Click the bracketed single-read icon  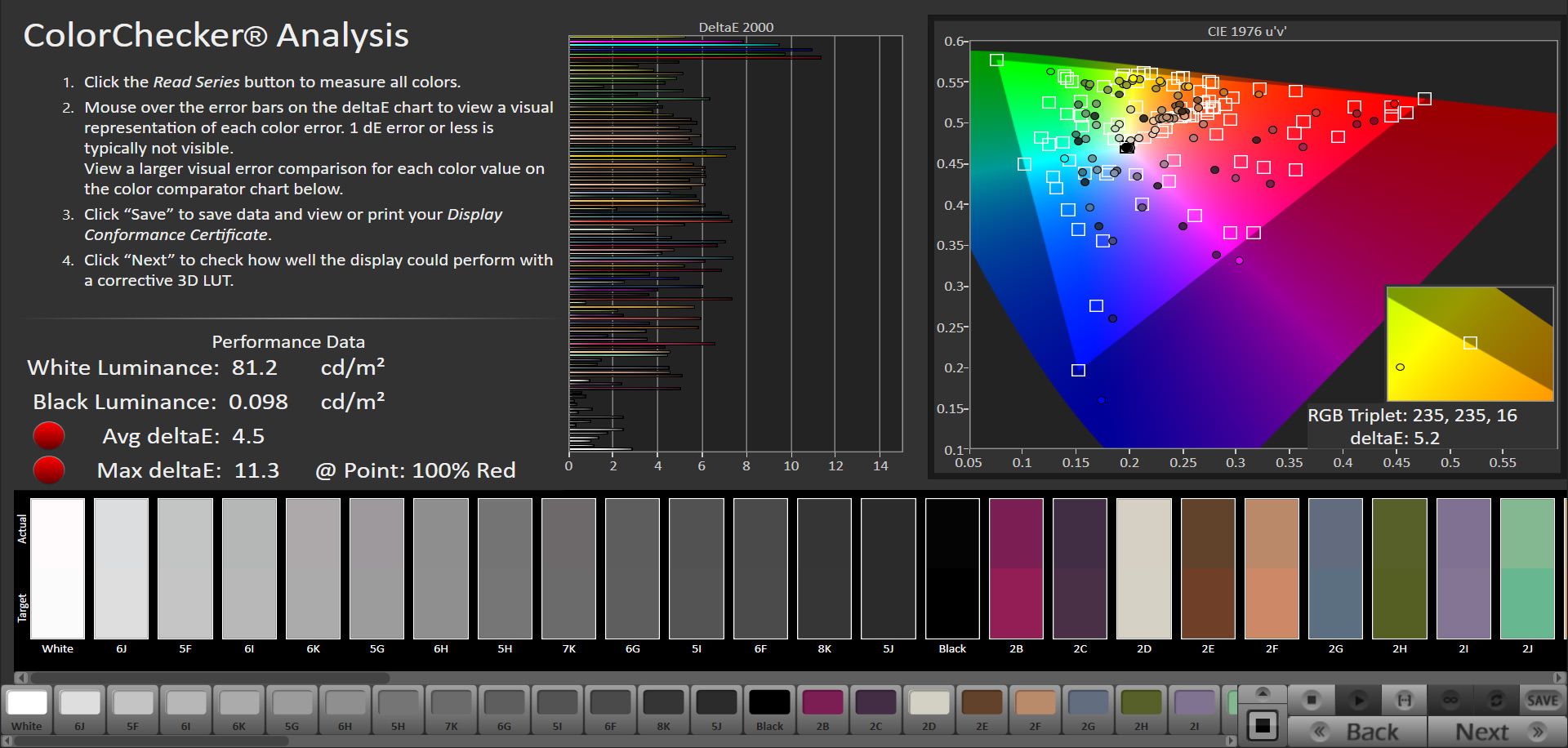click(1404, 700)
